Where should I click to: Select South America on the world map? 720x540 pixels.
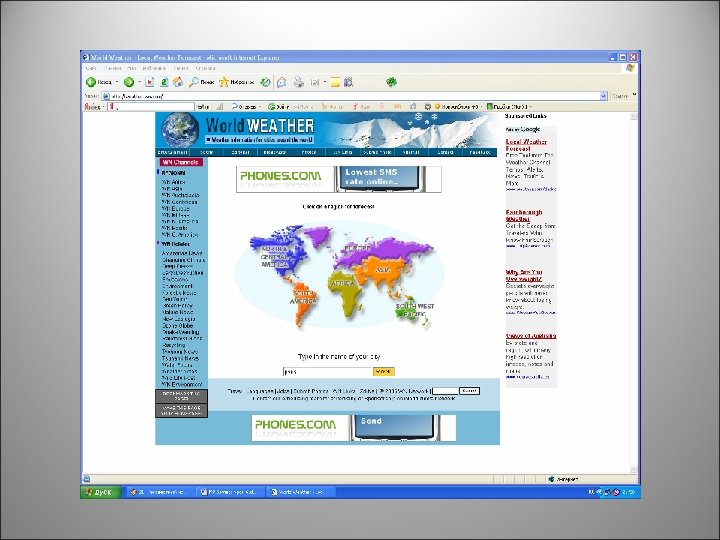304,298
